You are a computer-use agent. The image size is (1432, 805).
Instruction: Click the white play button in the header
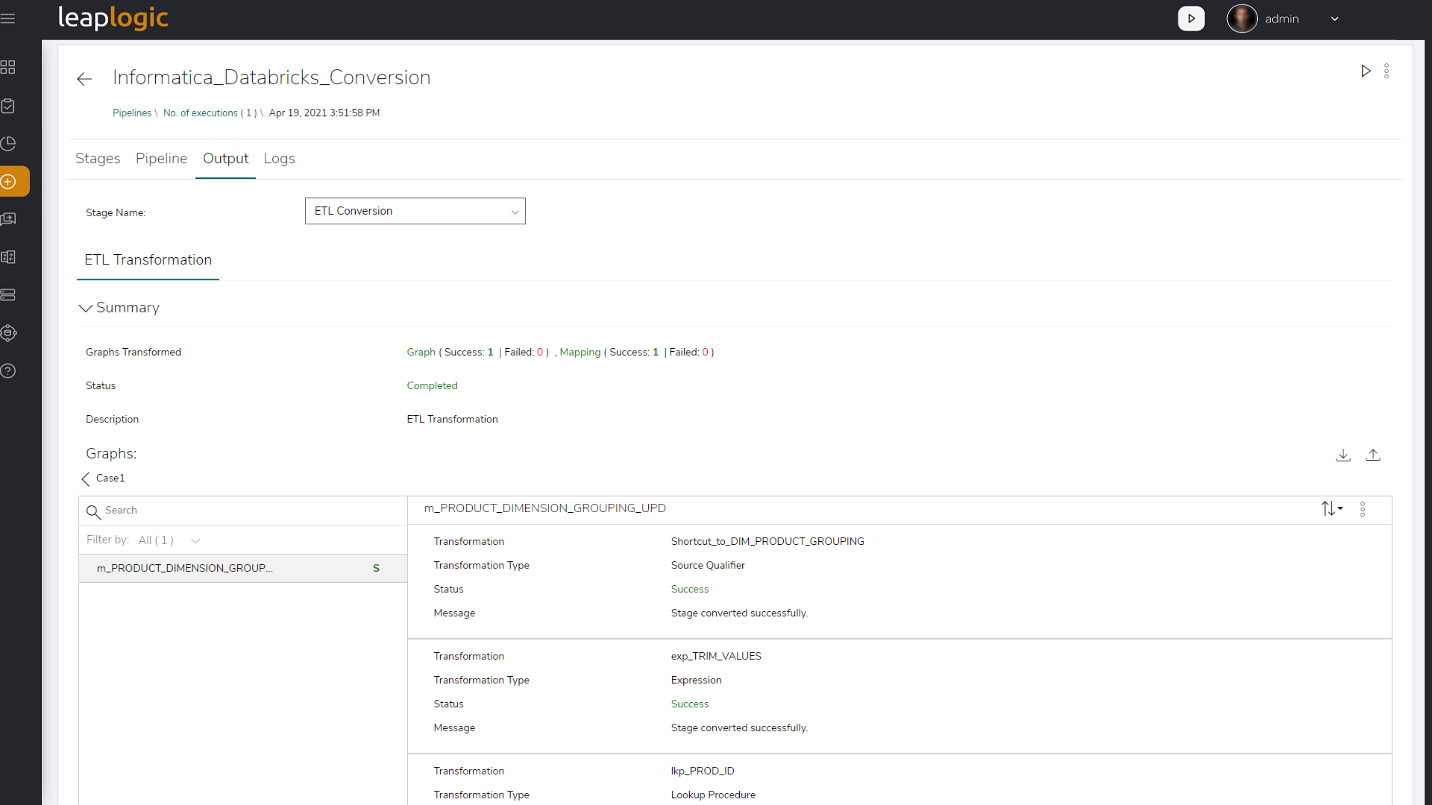click(x=1191, y=18)
